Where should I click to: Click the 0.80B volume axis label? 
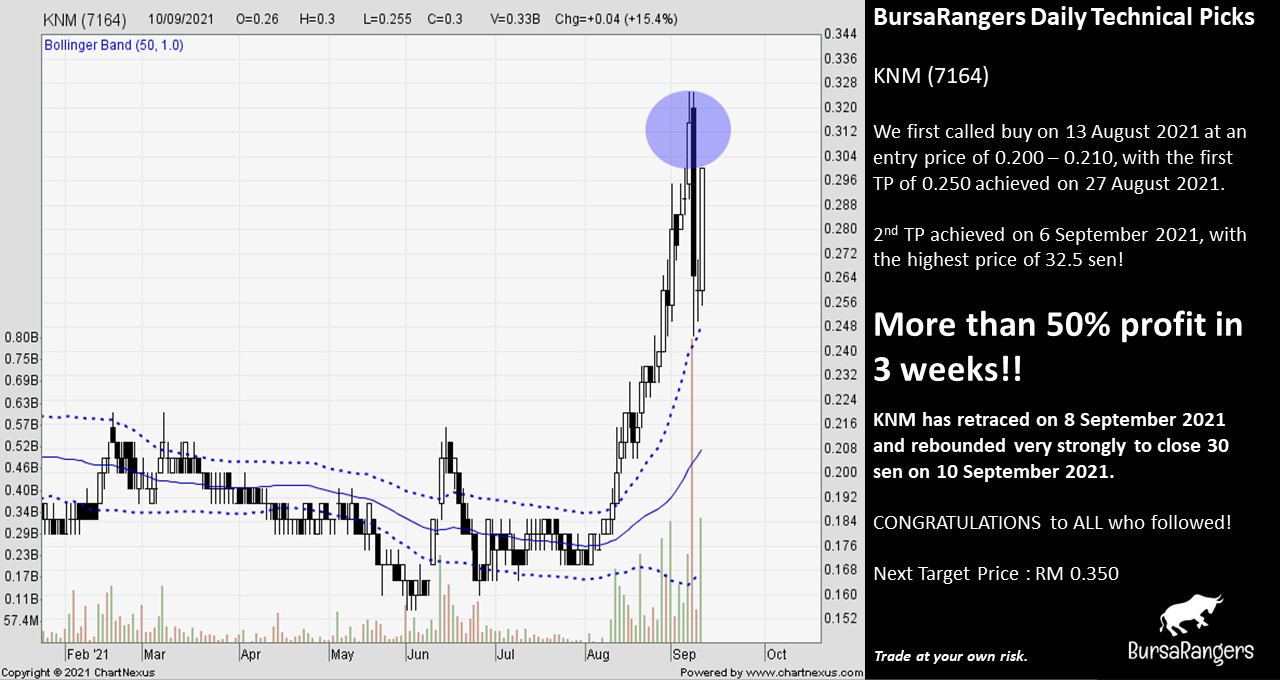[x=21, y=337]
